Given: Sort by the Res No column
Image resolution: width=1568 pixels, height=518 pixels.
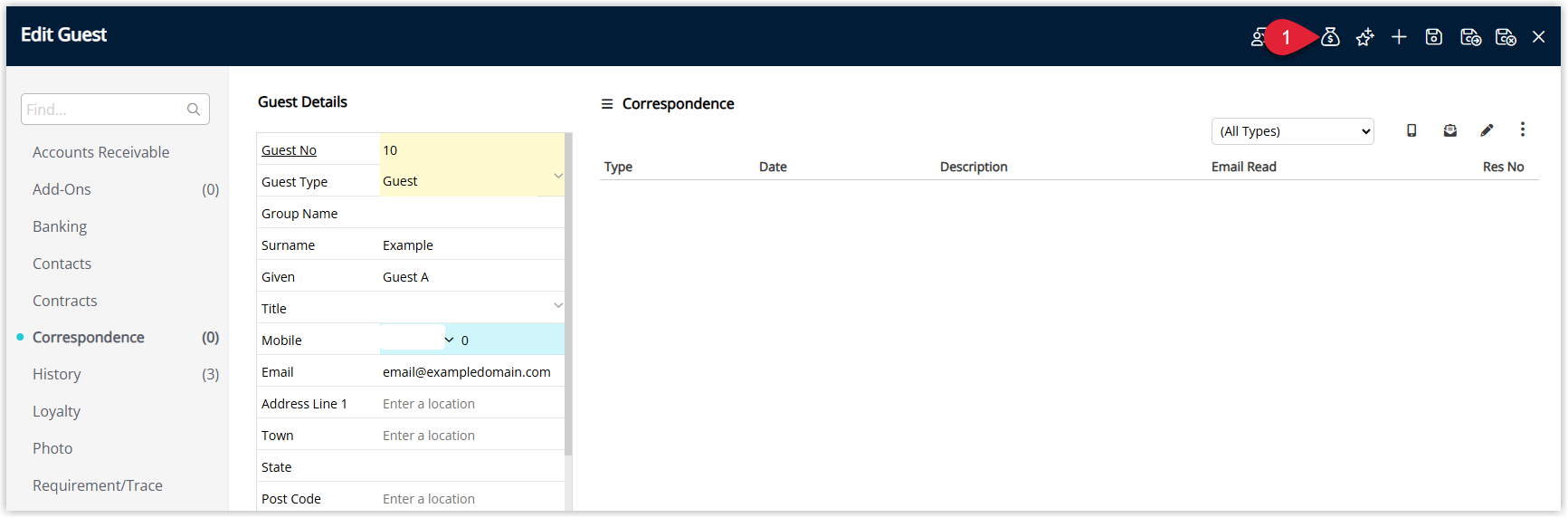Looking at the screenshot, I should coord(1503,167).
